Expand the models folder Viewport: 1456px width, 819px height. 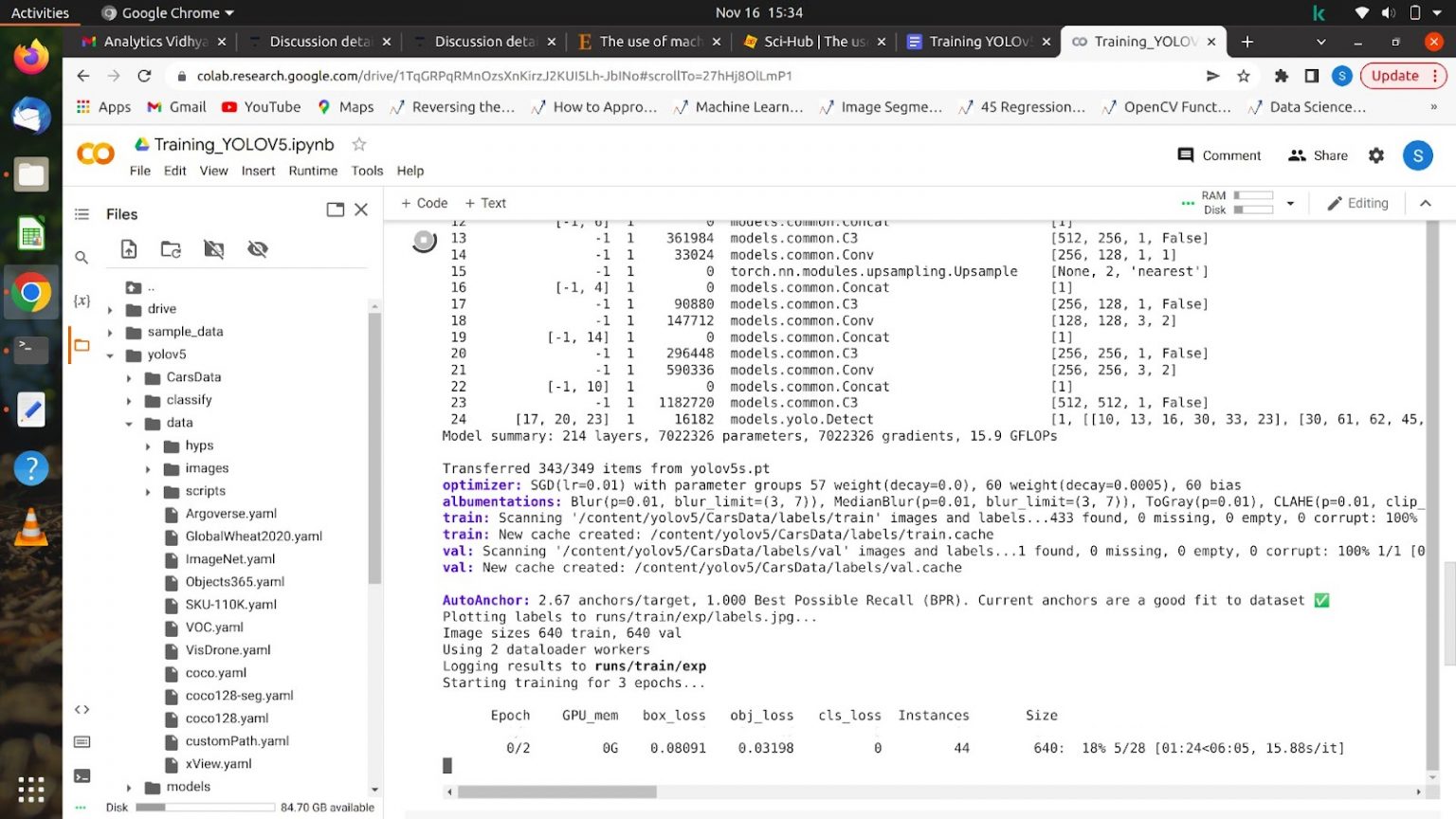pos(129,786)
